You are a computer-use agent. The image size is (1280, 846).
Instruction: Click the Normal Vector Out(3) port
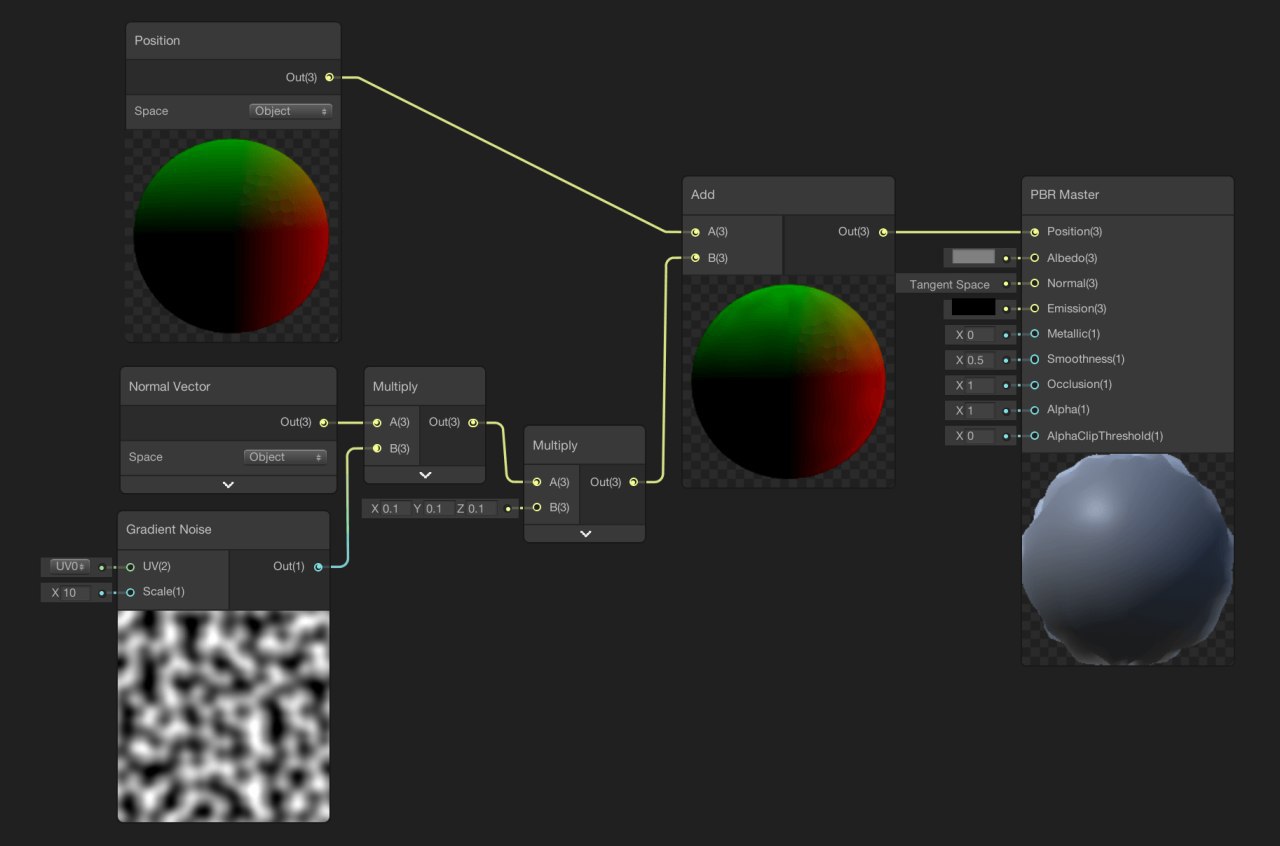(323, 422)
